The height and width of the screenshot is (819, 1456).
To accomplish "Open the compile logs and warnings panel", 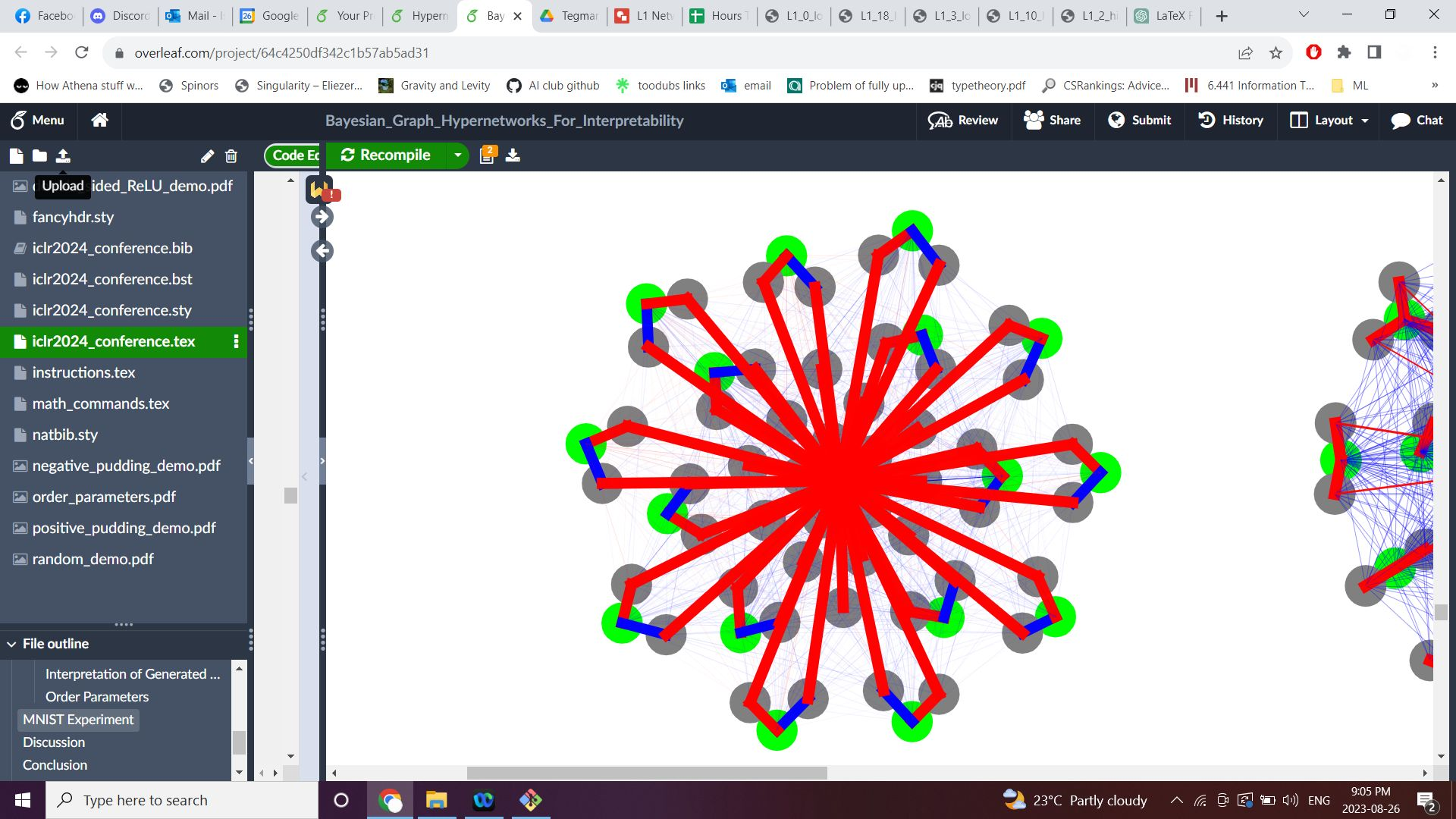I will (x=486, y=155).
